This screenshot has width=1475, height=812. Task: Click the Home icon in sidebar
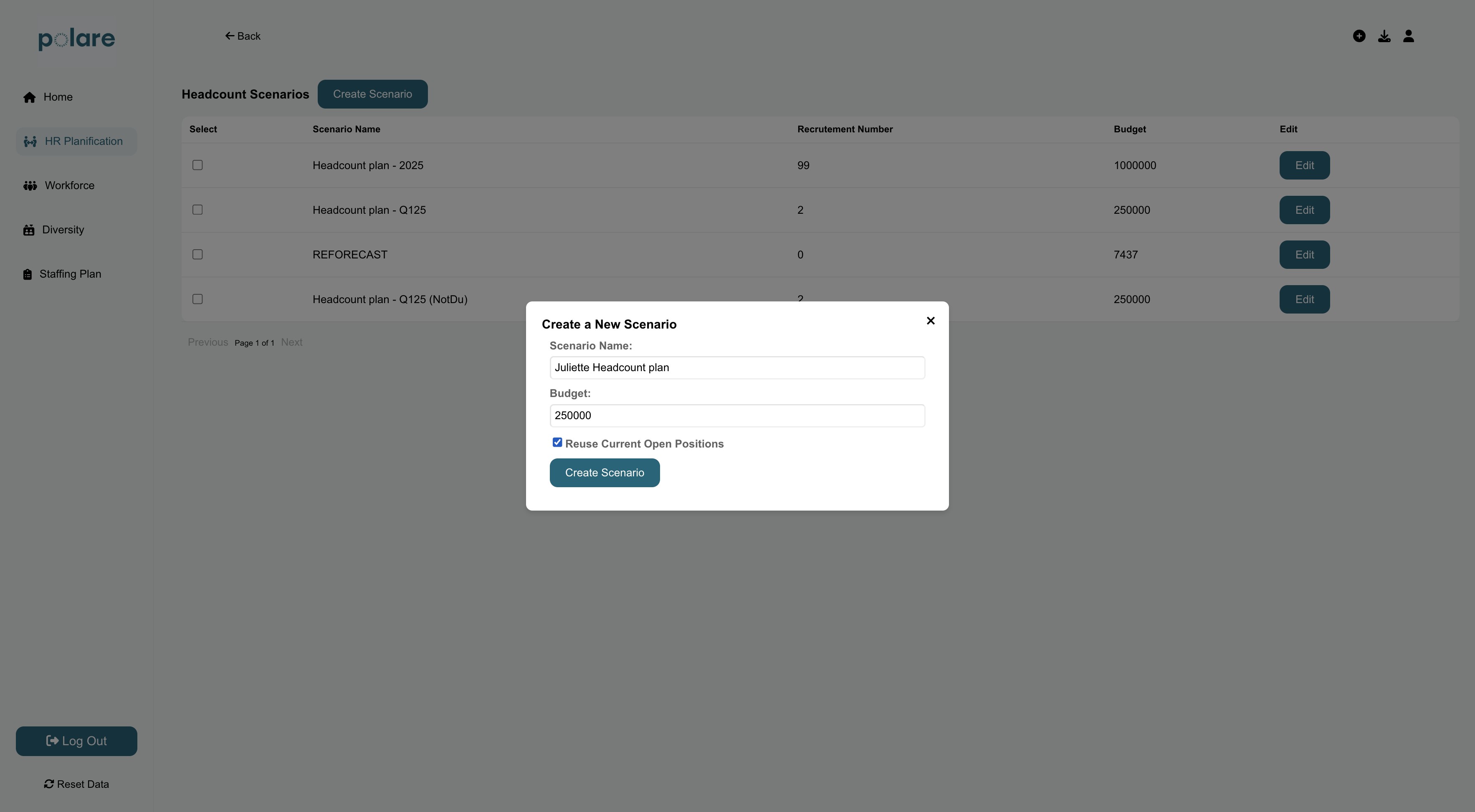(x=30, y=97)
